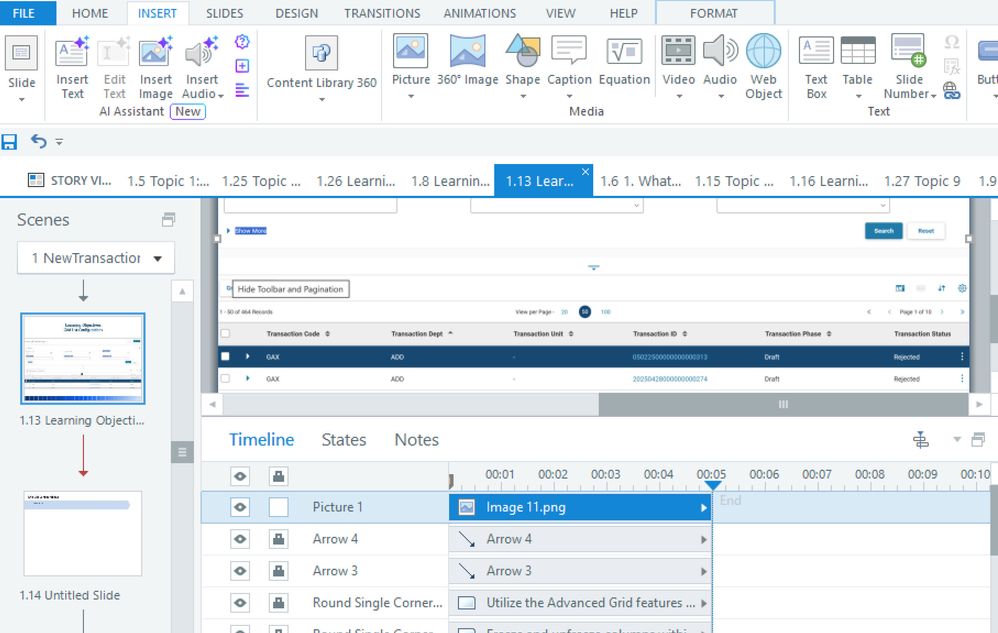Close the 1.13 Learning slide tab
Screen dimensions: 998x633
[586, 172]
